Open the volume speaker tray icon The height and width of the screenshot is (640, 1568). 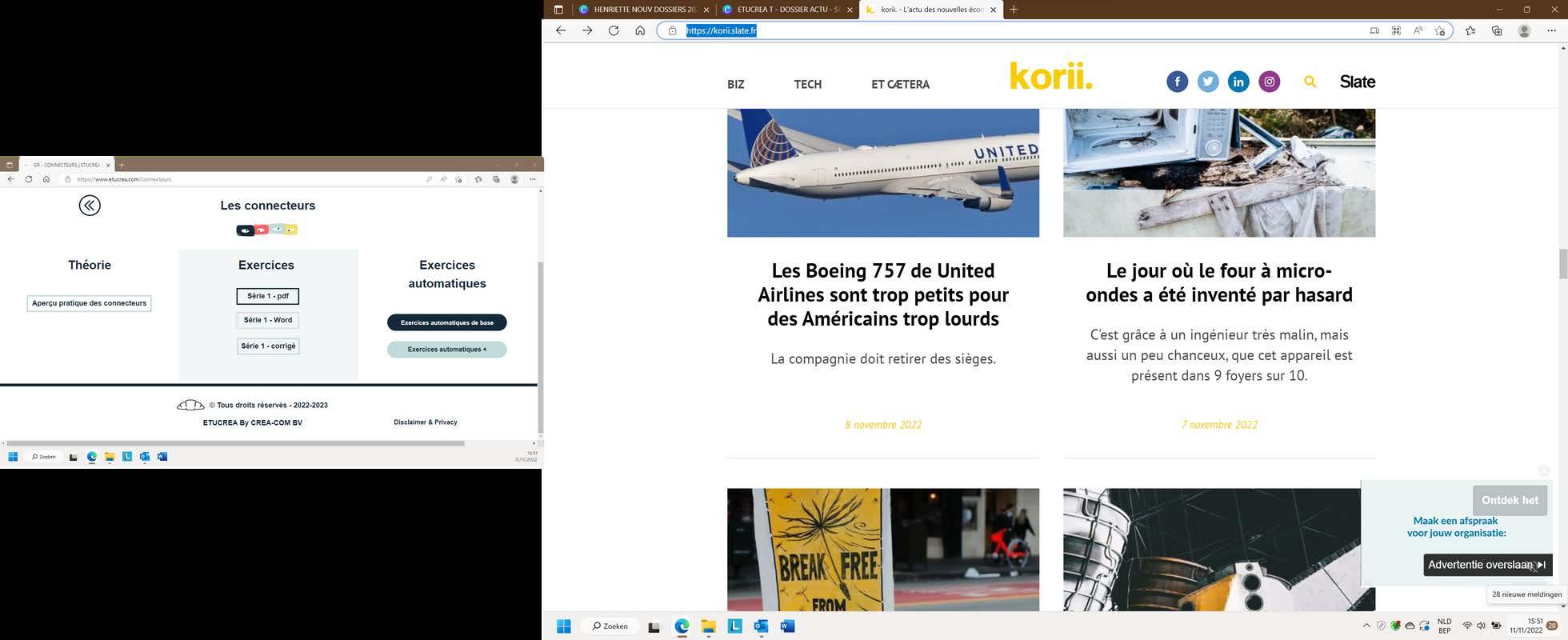click(x=1481, y=626)
